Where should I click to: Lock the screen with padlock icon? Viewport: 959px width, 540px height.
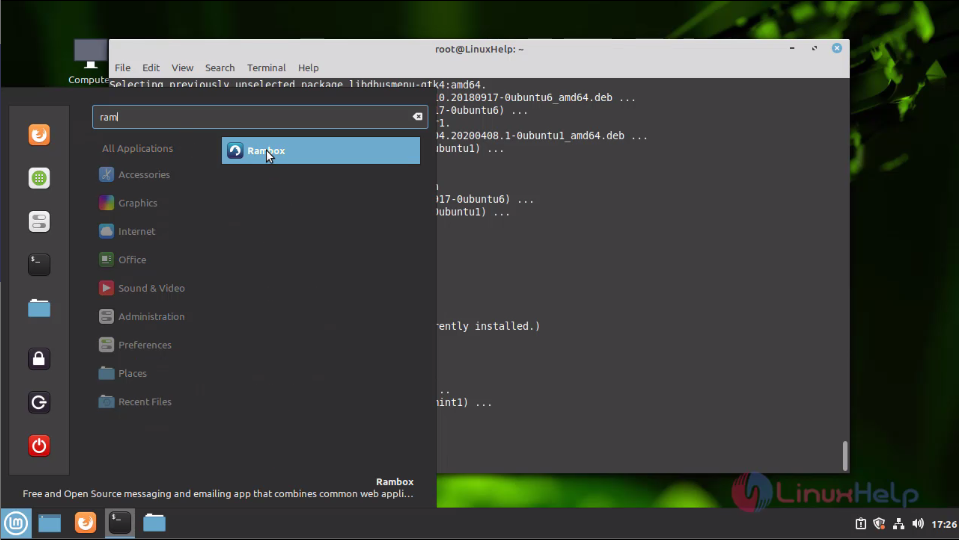[x=39, y=358]
